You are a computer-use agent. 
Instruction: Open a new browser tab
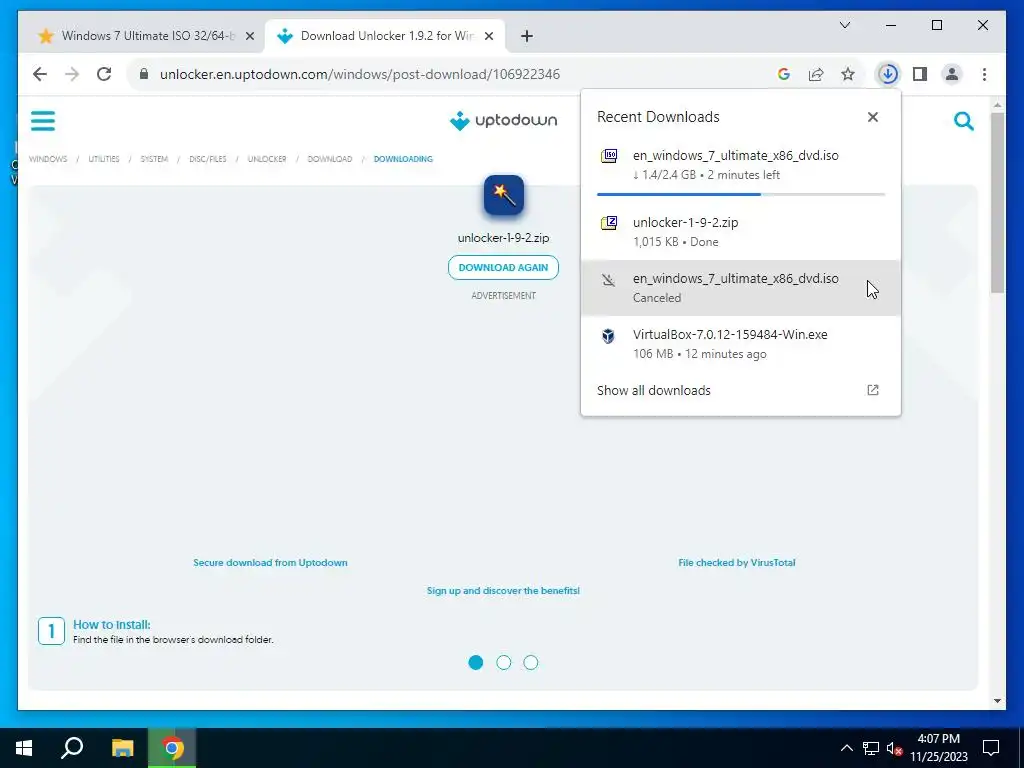pos(527,37)
